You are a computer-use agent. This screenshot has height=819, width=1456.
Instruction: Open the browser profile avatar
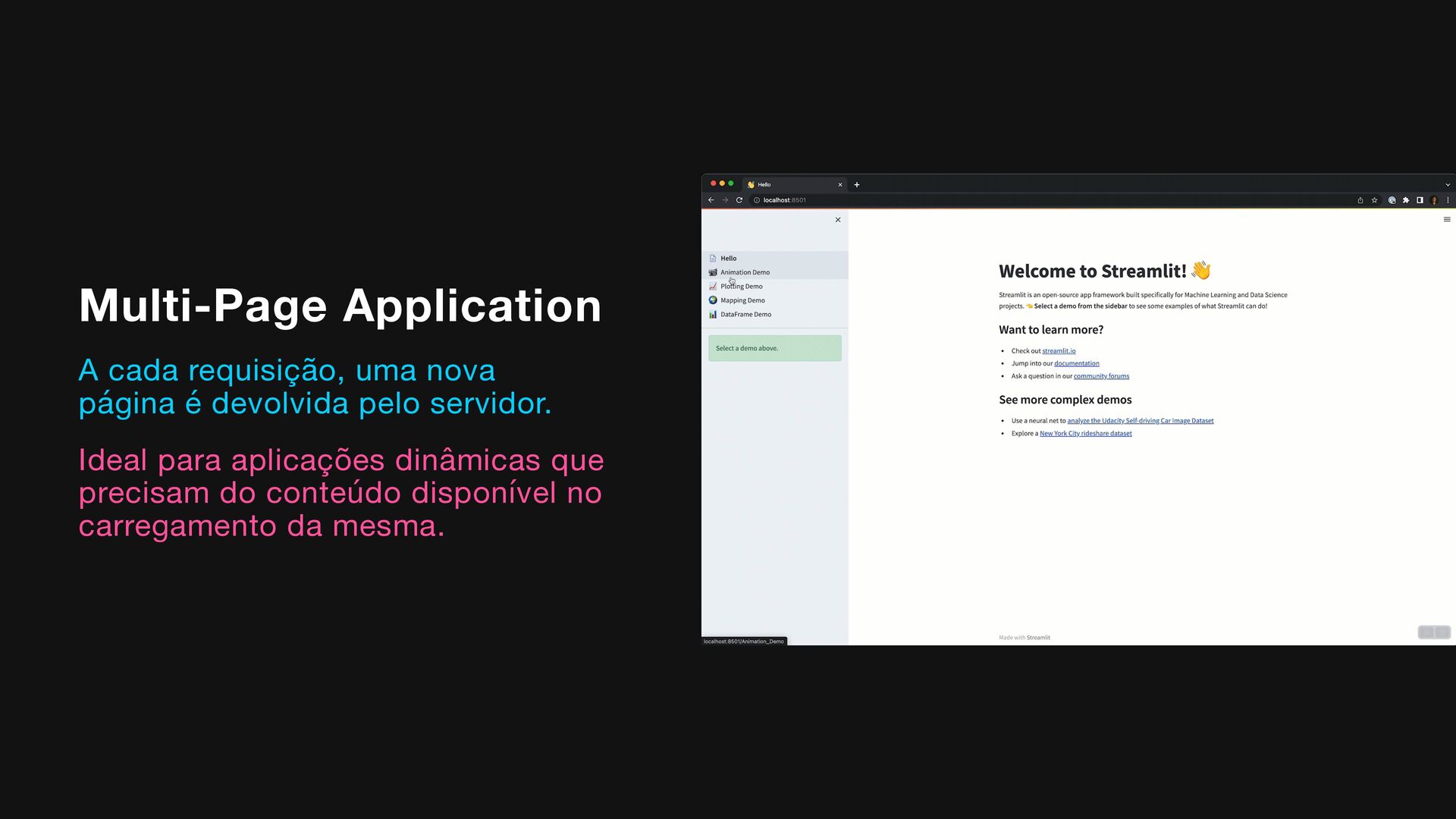pos(1434,200)
